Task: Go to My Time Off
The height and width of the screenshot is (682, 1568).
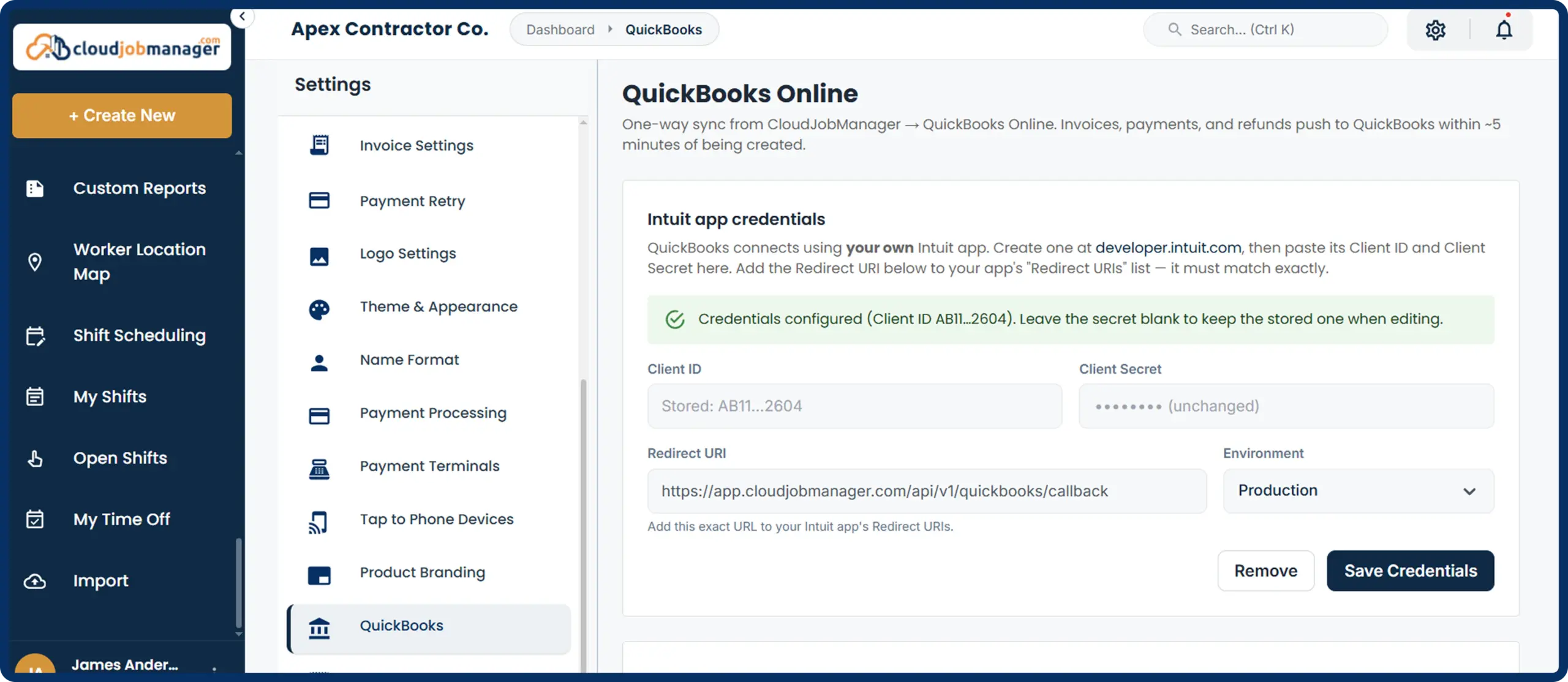Action: coord(123,519)
